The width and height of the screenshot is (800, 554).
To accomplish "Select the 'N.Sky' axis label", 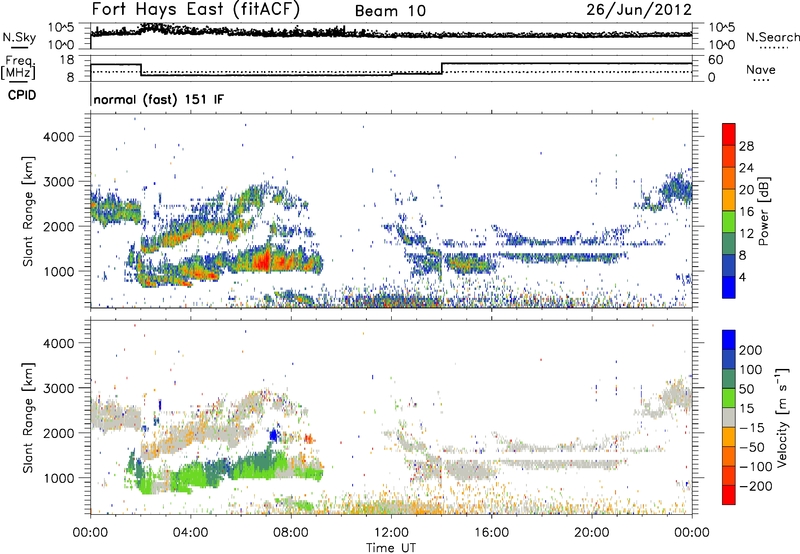I will [x=19, y=37].
